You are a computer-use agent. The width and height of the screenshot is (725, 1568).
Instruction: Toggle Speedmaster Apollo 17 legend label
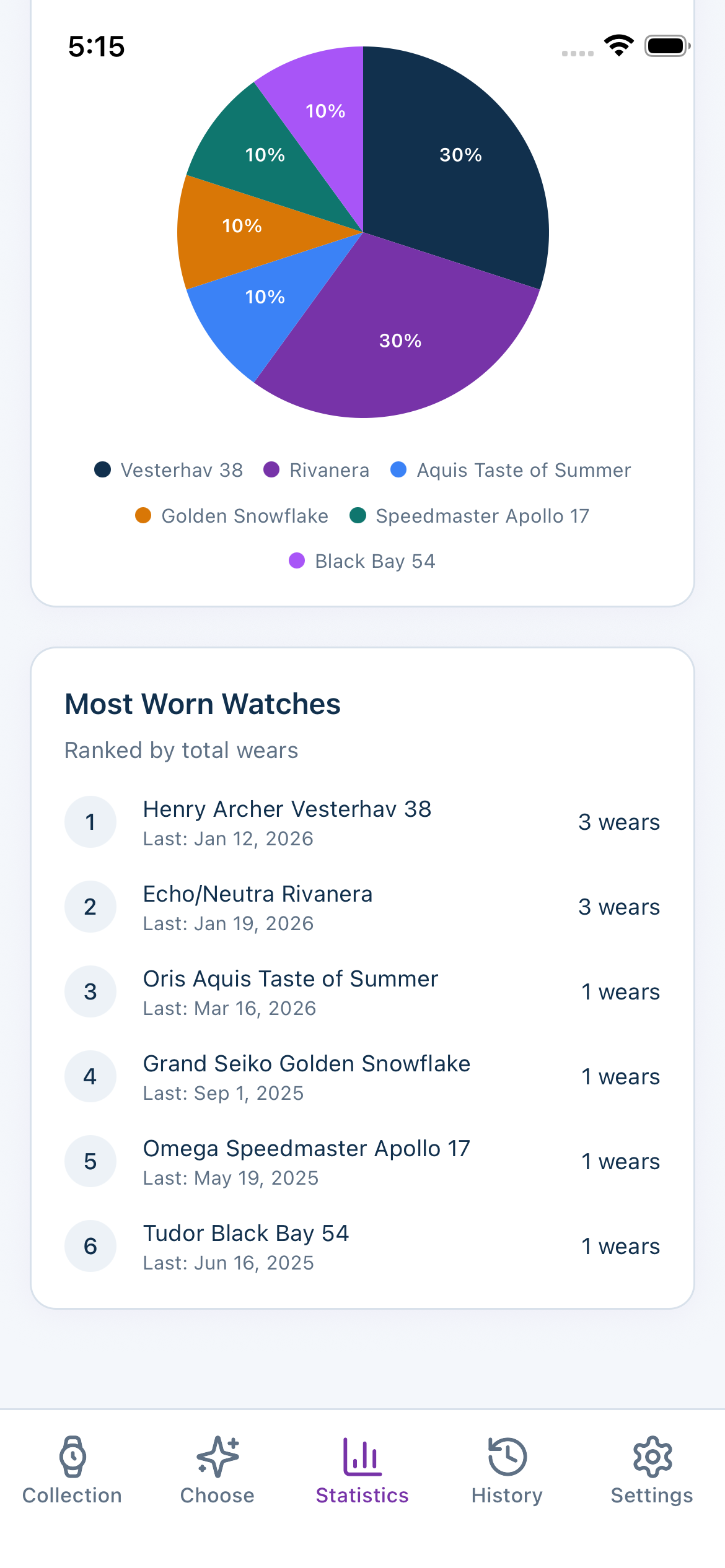pos(482,516)
